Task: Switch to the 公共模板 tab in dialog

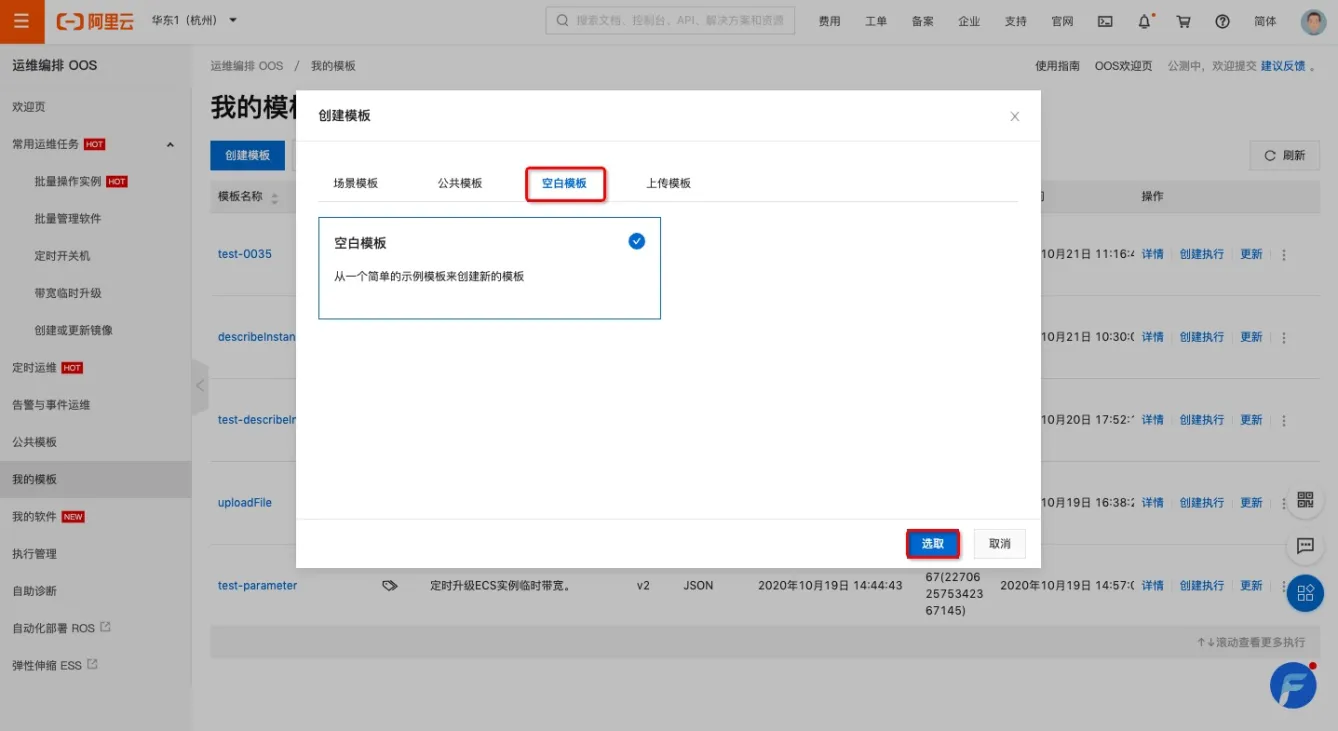Action: coord(460,183)
